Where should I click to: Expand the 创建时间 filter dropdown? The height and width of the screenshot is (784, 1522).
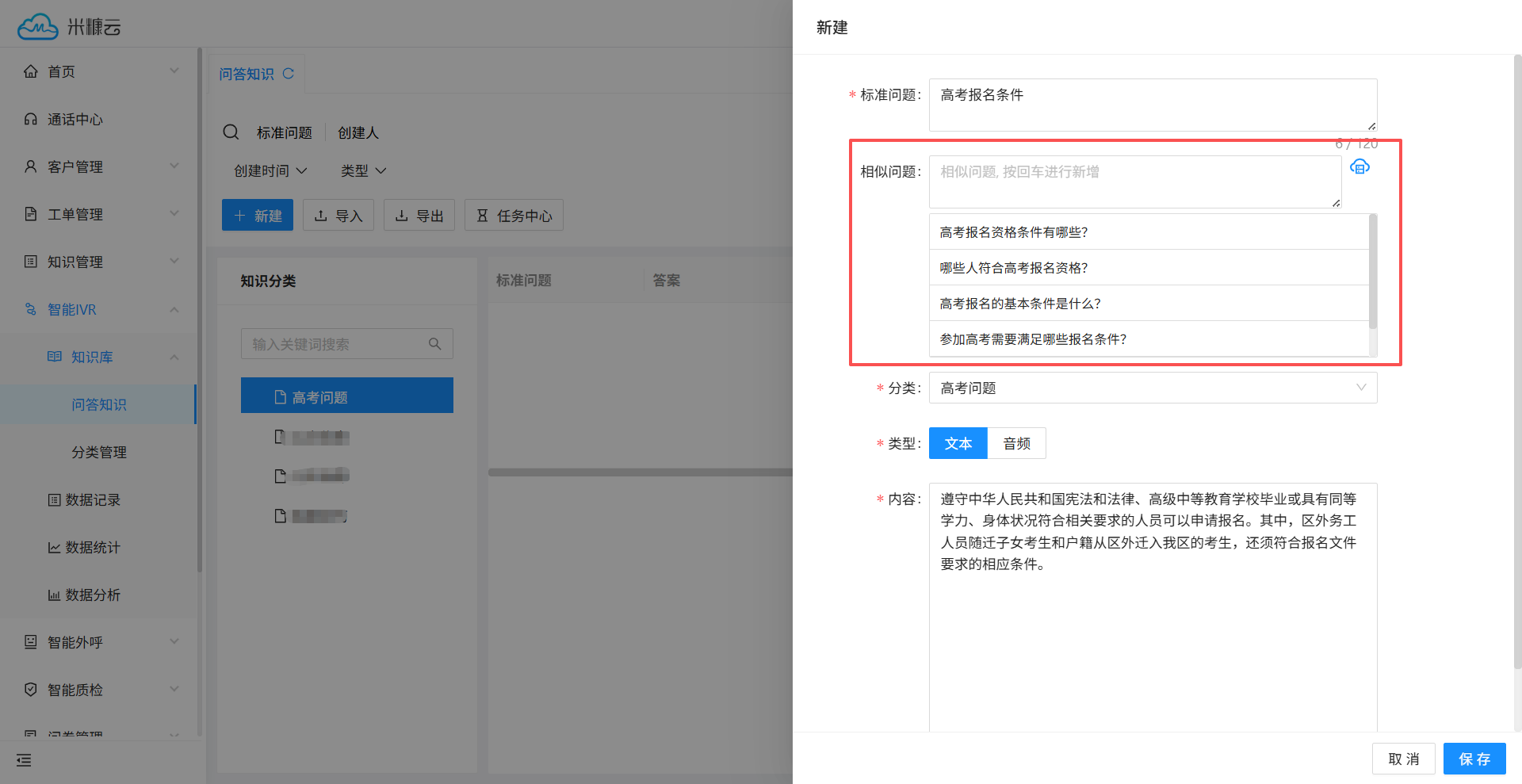270,170
